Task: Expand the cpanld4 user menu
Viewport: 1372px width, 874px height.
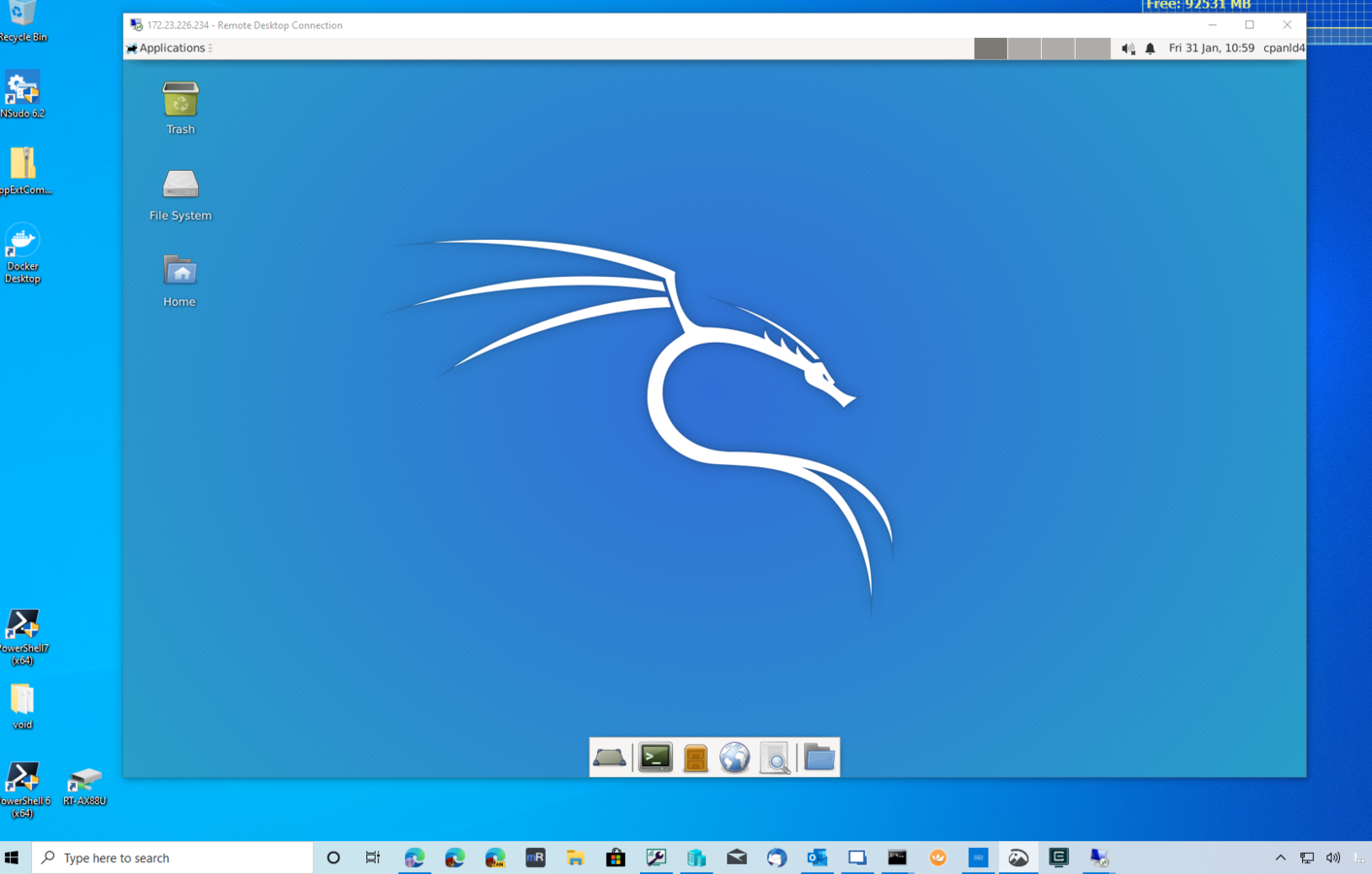Action: (x=1283, y=49)
